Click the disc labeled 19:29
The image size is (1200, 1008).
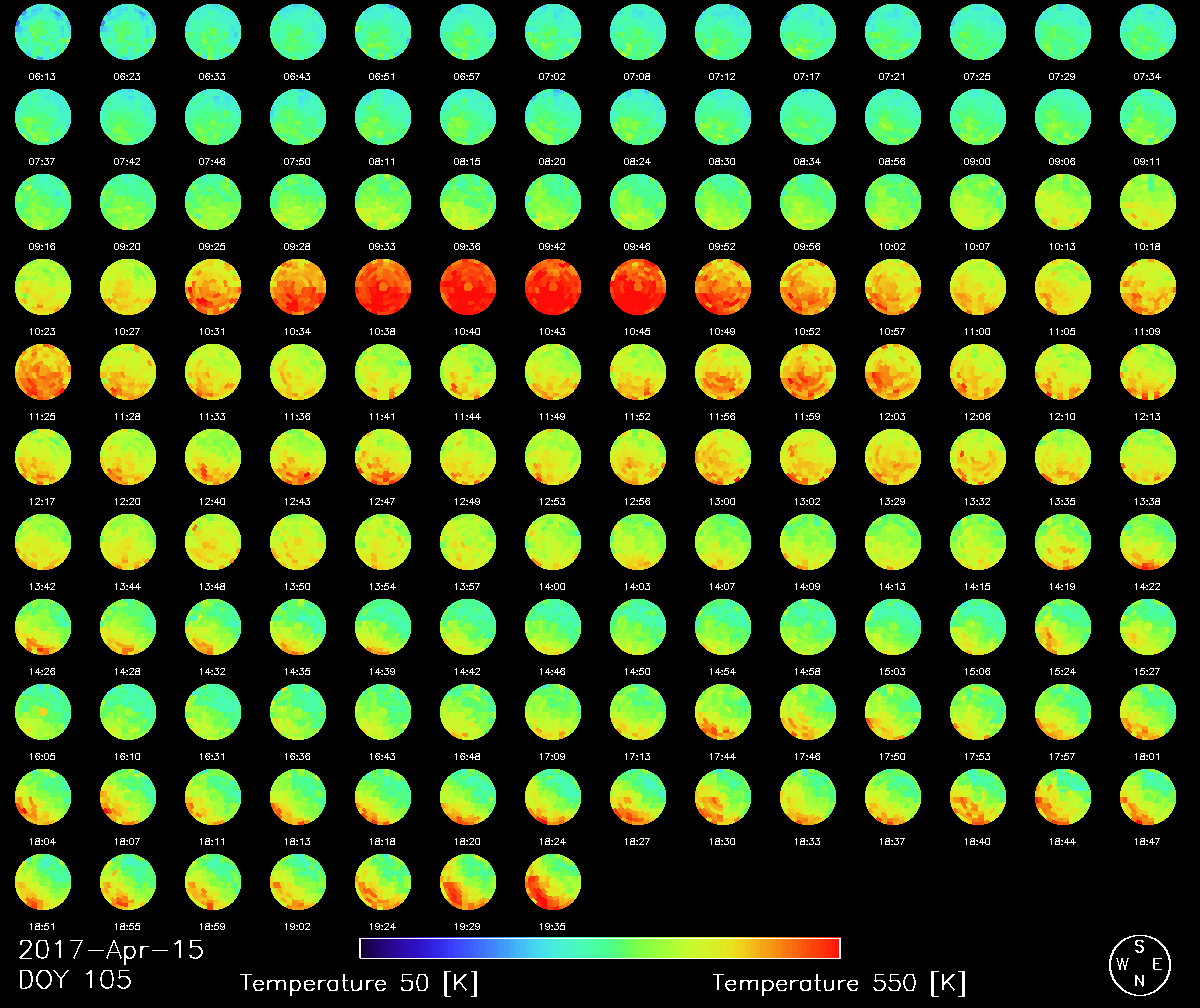point(468,882)
